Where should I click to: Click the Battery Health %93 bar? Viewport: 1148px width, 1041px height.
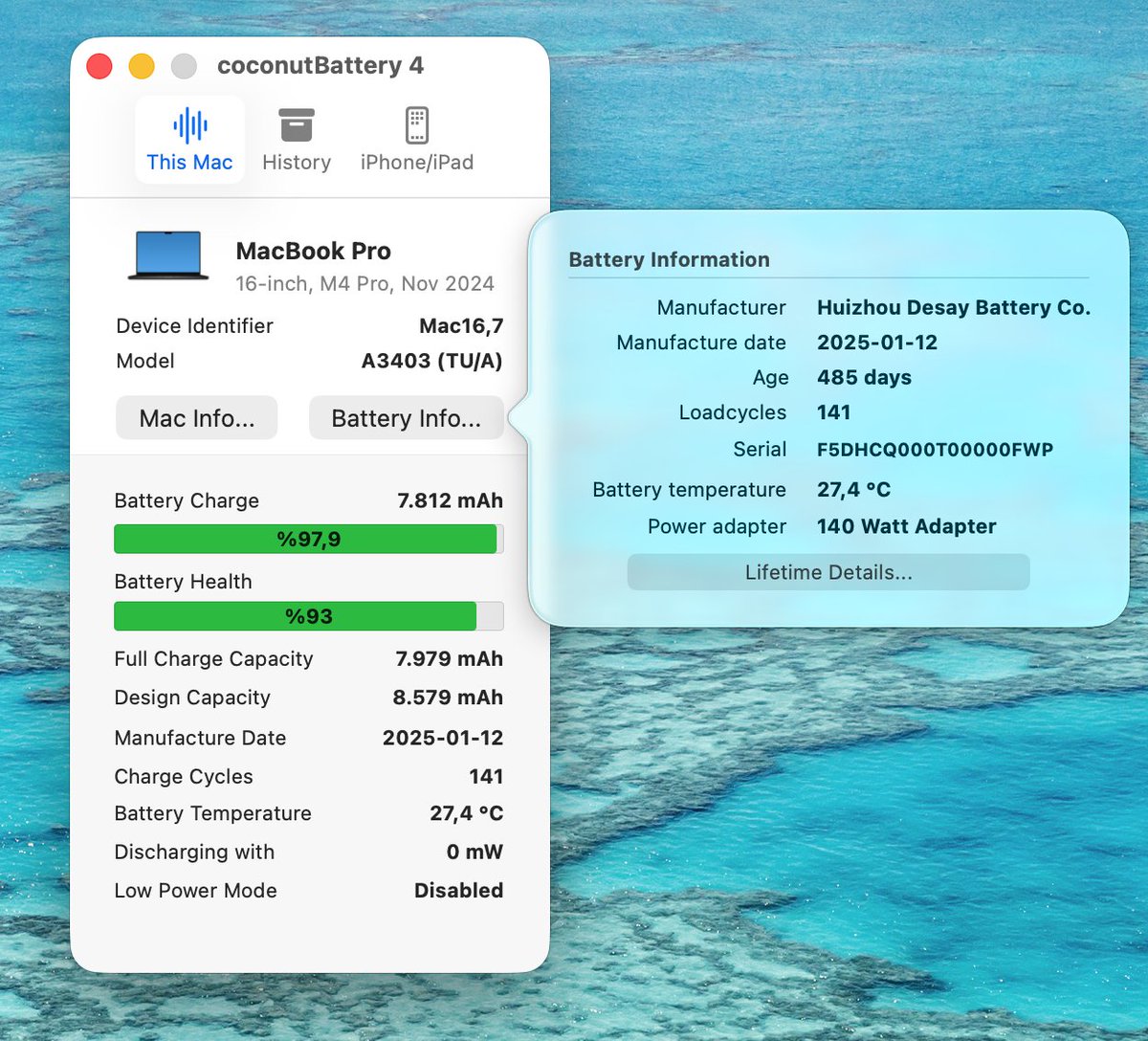tap(308, 616)
